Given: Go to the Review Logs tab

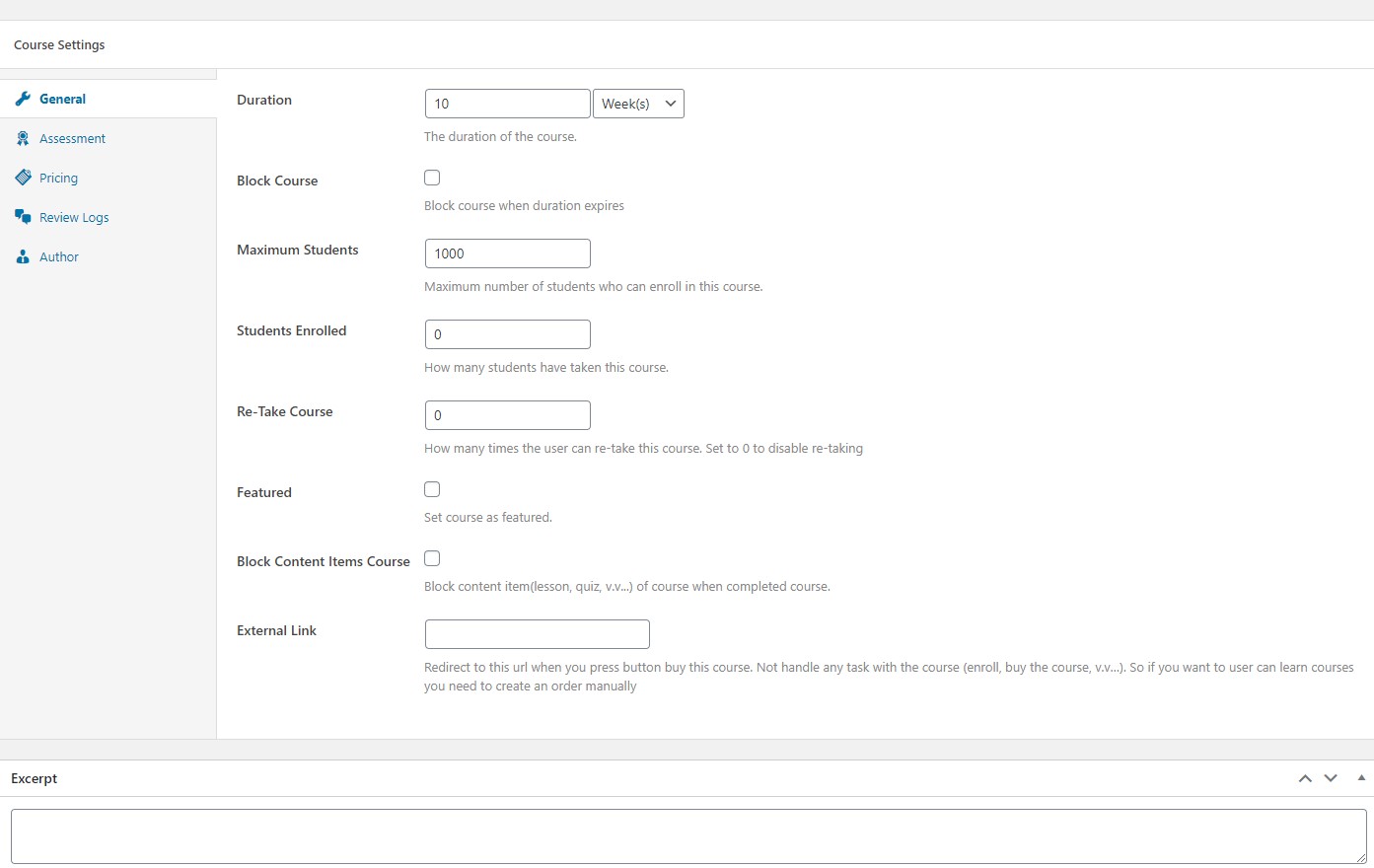Looking at the screenshot, I should (x=108, y=217).
